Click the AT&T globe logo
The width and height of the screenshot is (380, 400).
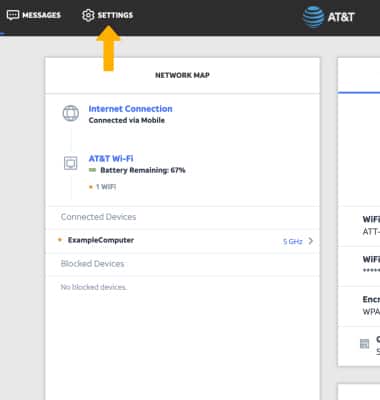click(313, 17)
